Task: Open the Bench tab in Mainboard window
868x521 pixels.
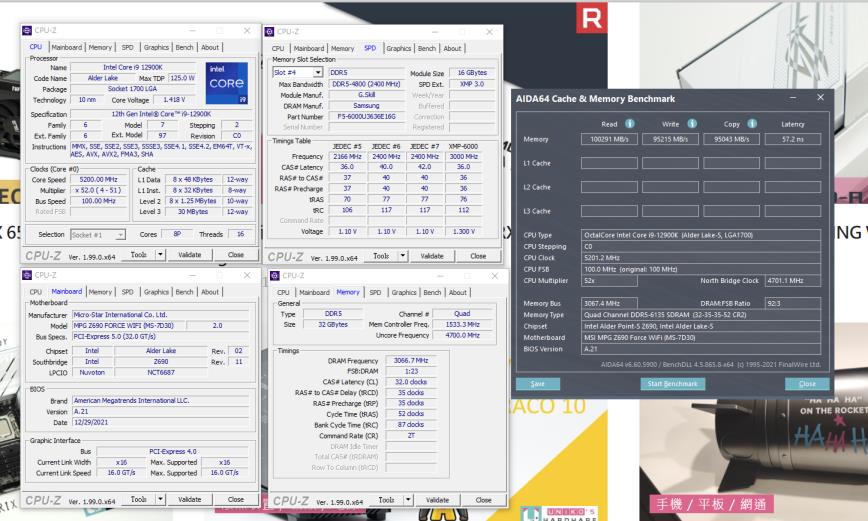Action: [184, 292]
